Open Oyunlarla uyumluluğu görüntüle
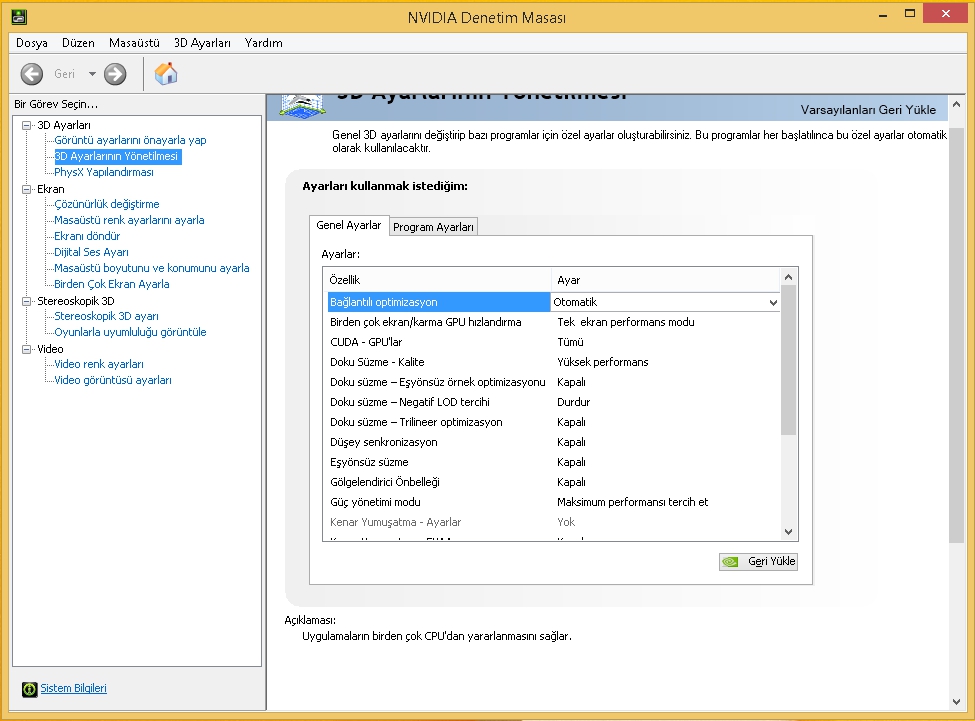This screenshot has width=975, height=721. 130,332
